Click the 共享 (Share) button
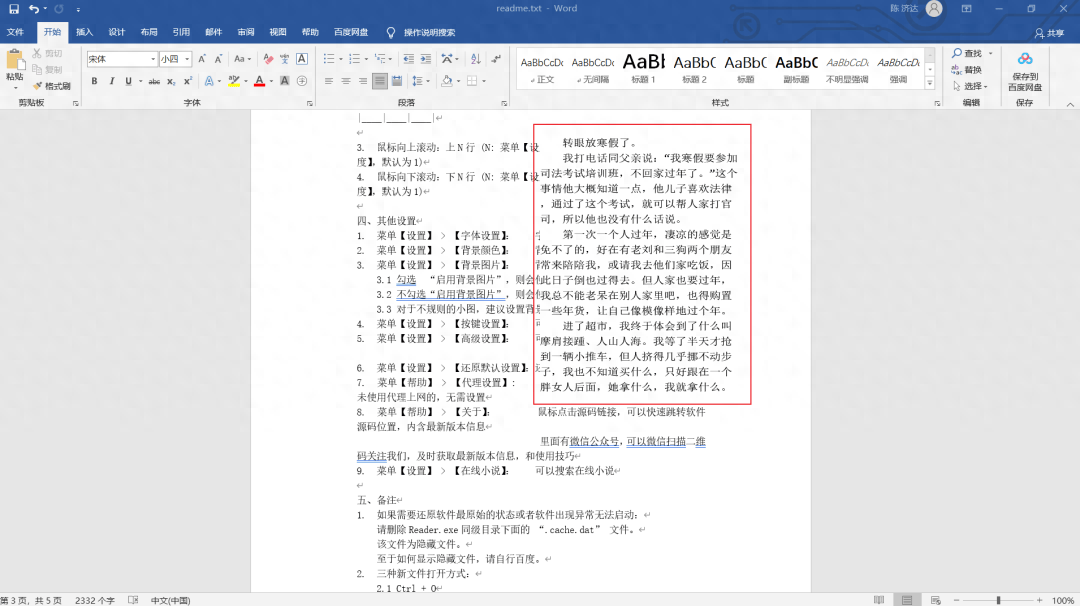The height and width of the screenshot is (606, 1080). pyautogui.click(x=1049, y=32)
